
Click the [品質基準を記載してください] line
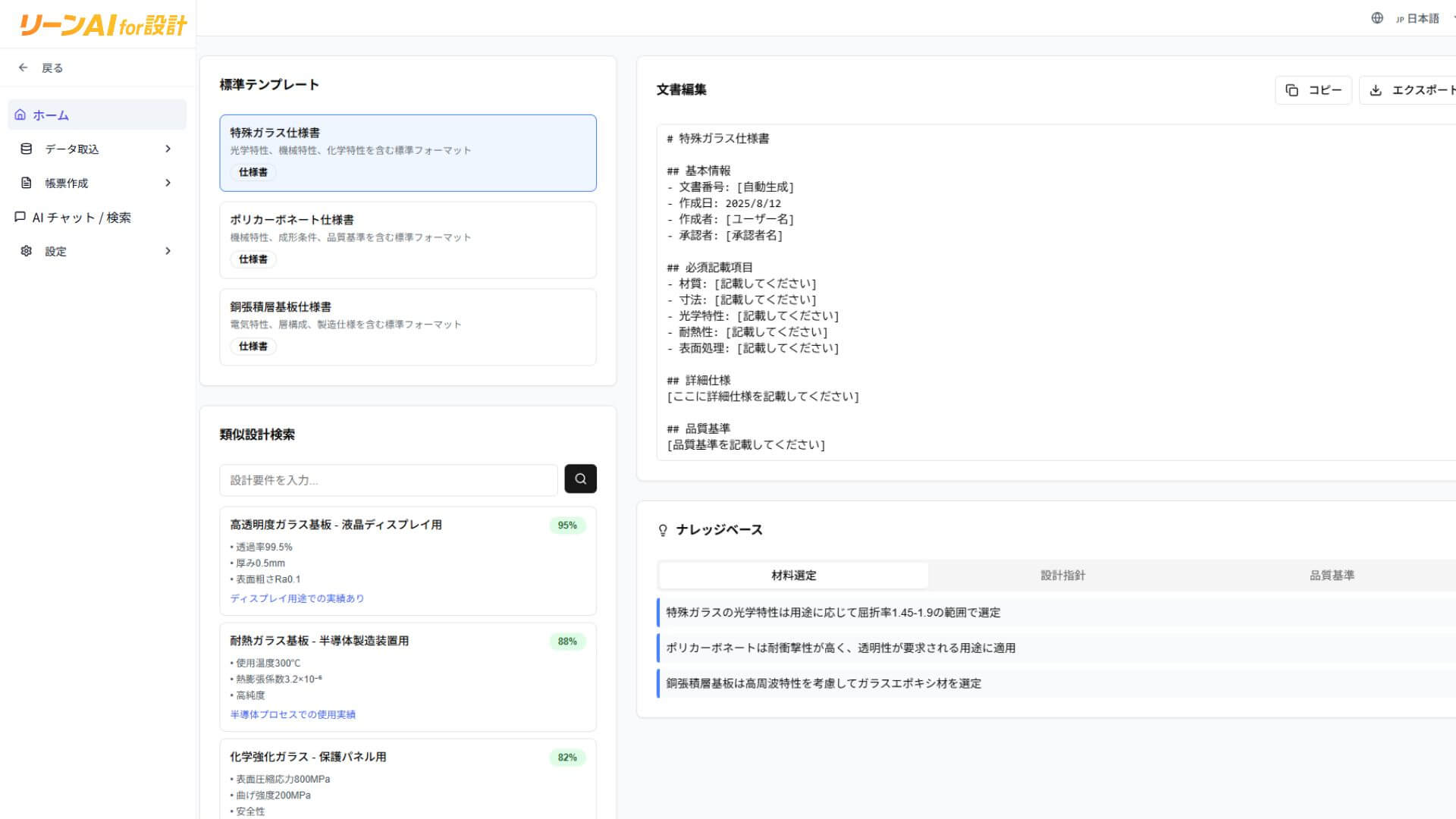point(746,444)
